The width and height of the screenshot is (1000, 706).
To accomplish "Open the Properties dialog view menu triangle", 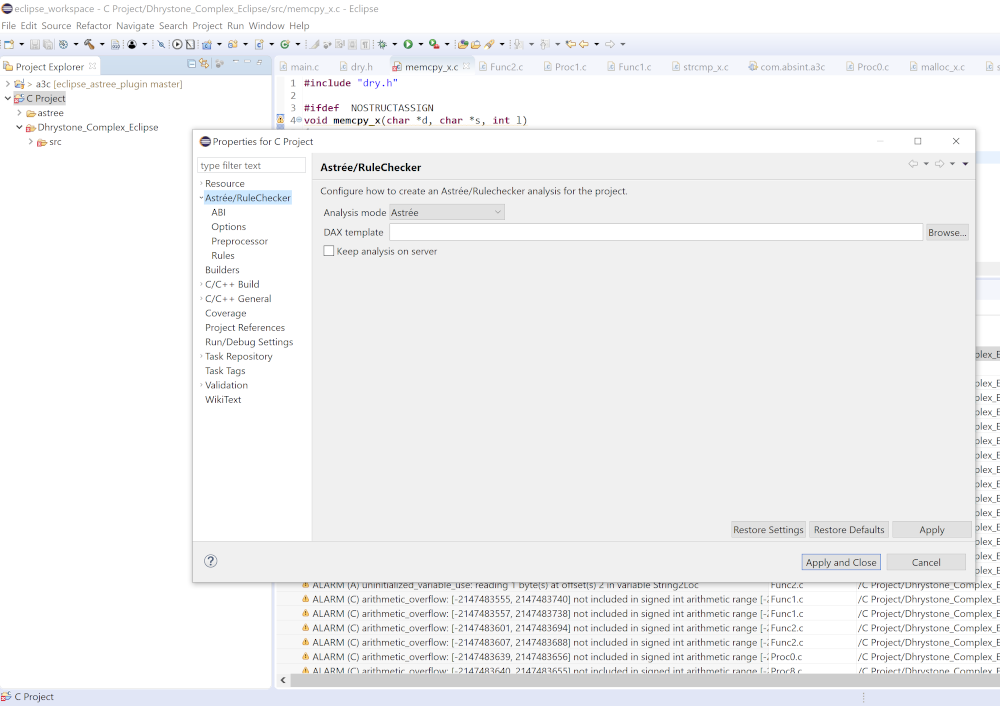I will tap(966, 164).
